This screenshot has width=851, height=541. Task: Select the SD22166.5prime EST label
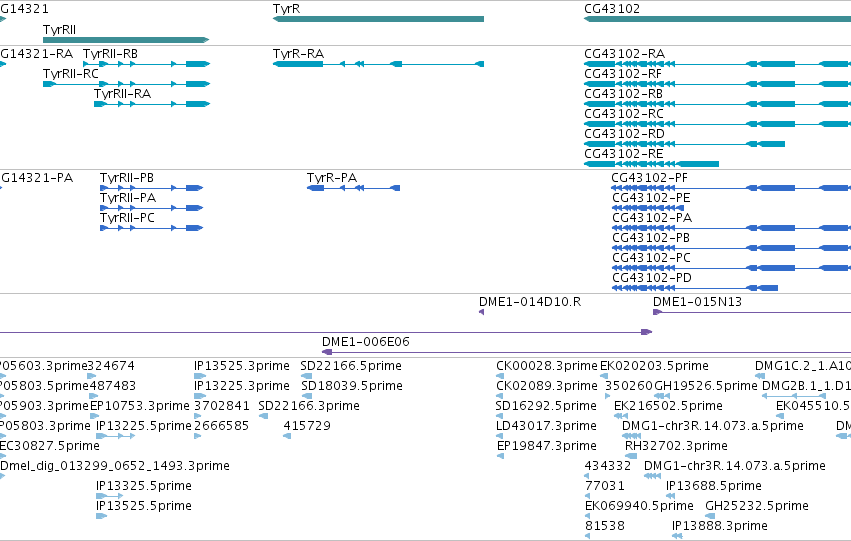[351, 366]
